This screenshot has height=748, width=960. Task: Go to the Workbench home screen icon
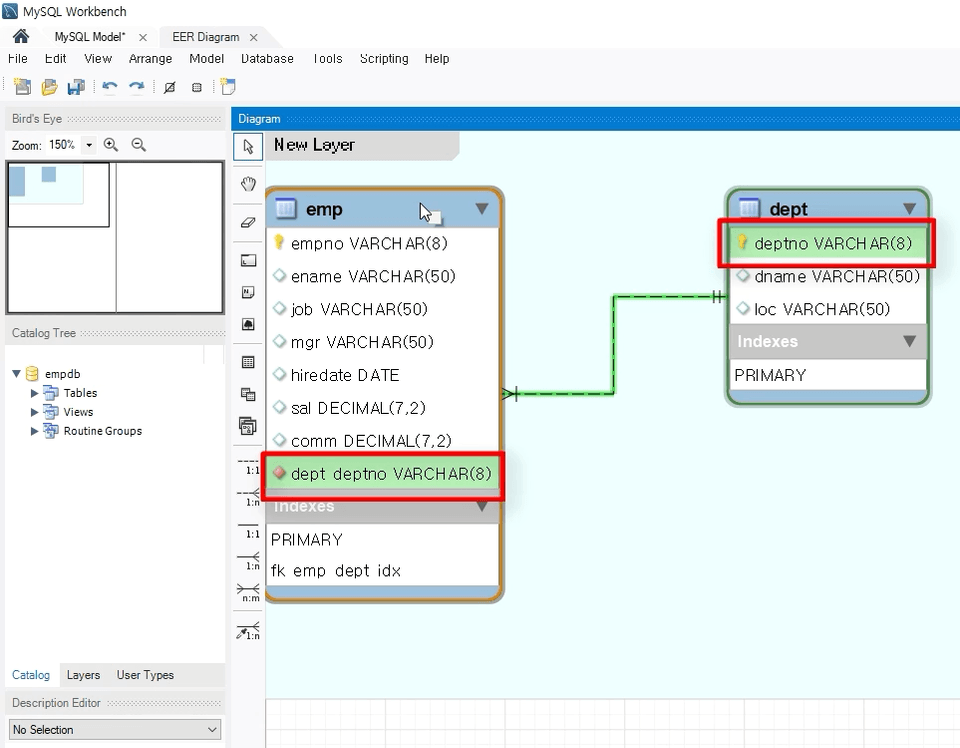point(21,37)
